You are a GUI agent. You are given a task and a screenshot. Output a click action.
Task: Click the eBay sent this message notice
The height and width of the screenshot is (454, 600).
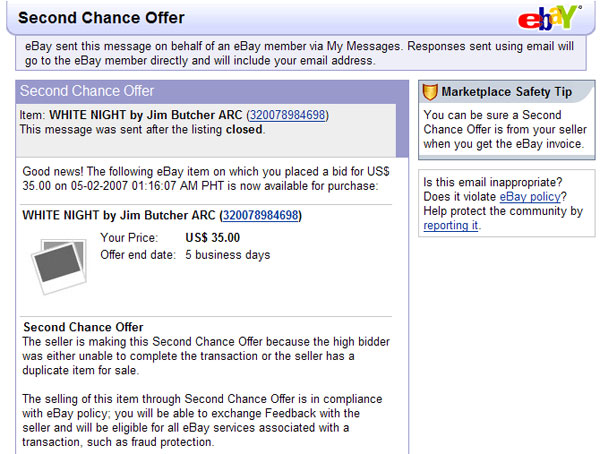click(299, 53)
